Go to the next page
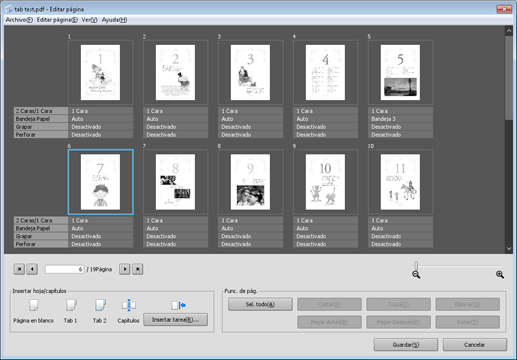The height and width of the screenshot is (360, 517). pos(125,269)
